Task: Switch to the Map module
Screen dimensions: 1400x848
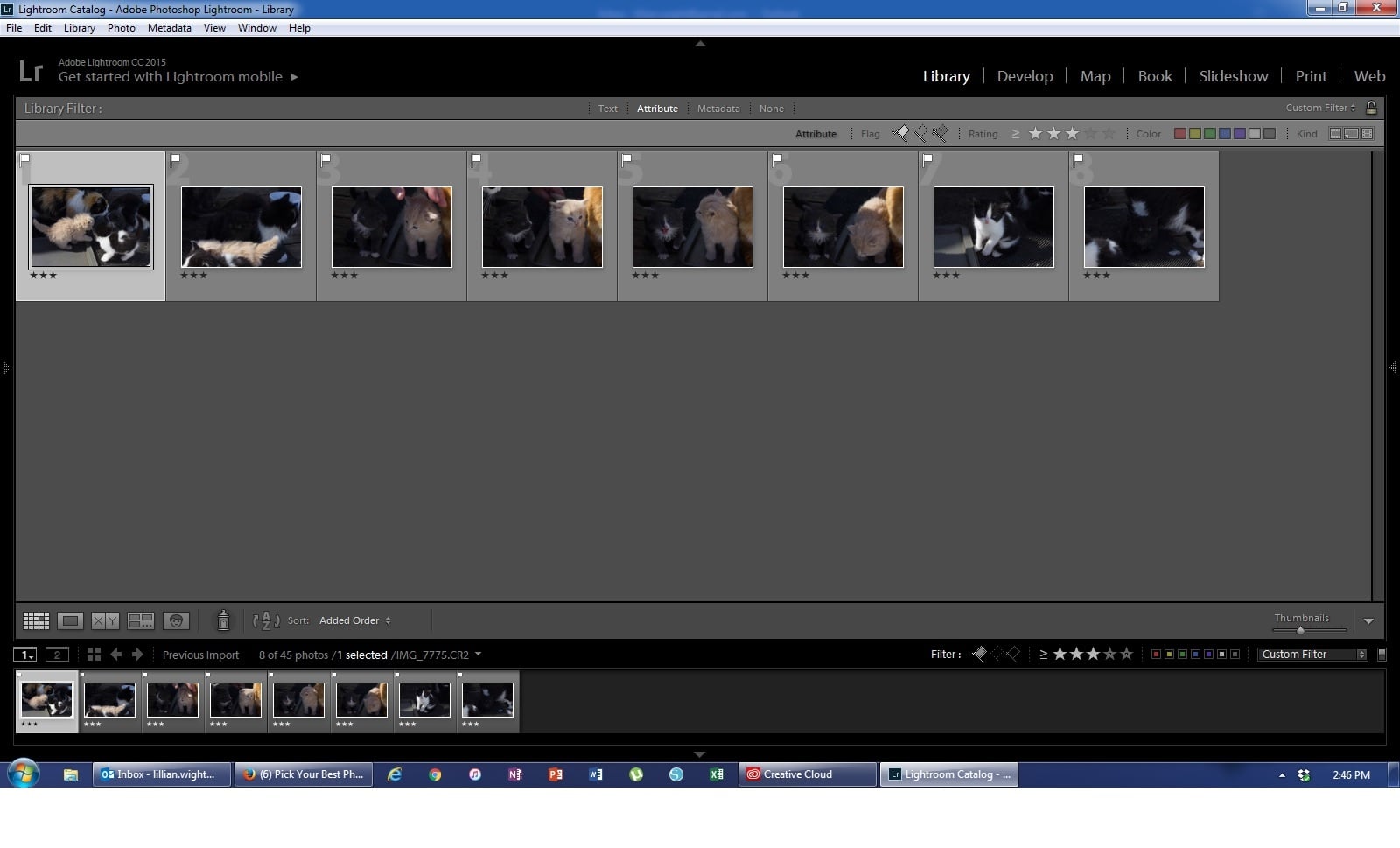Action: (x=1095, y=76)
